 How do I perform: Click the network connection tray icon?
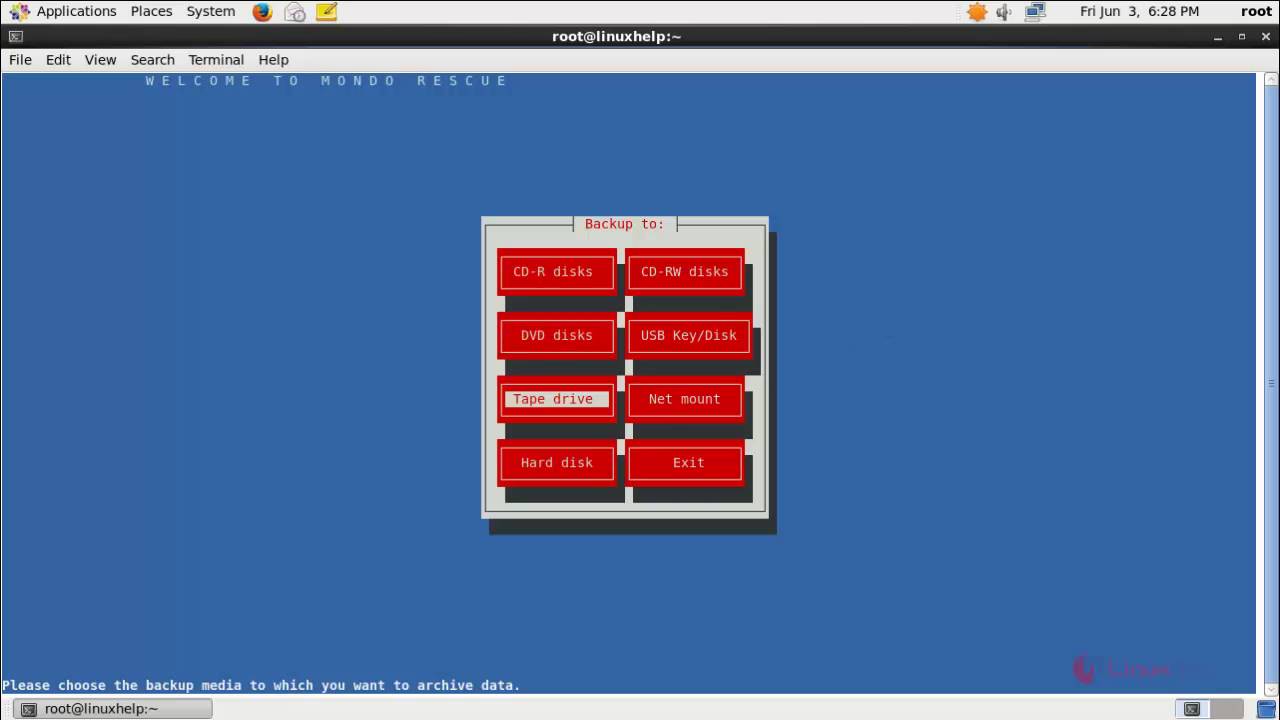point(1035,12)
